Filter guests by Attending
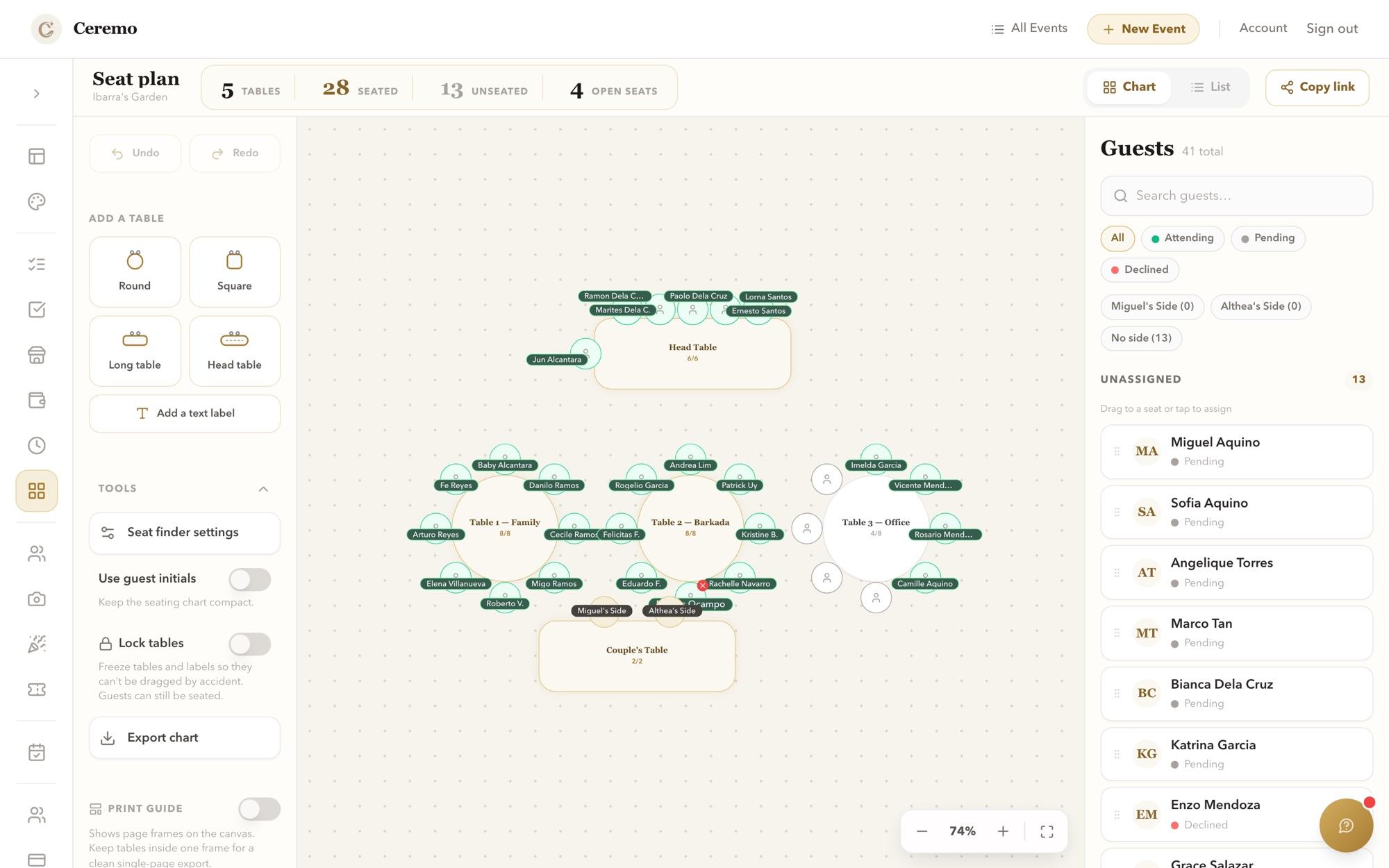Screen dimensions: 1389x868 1182,238
